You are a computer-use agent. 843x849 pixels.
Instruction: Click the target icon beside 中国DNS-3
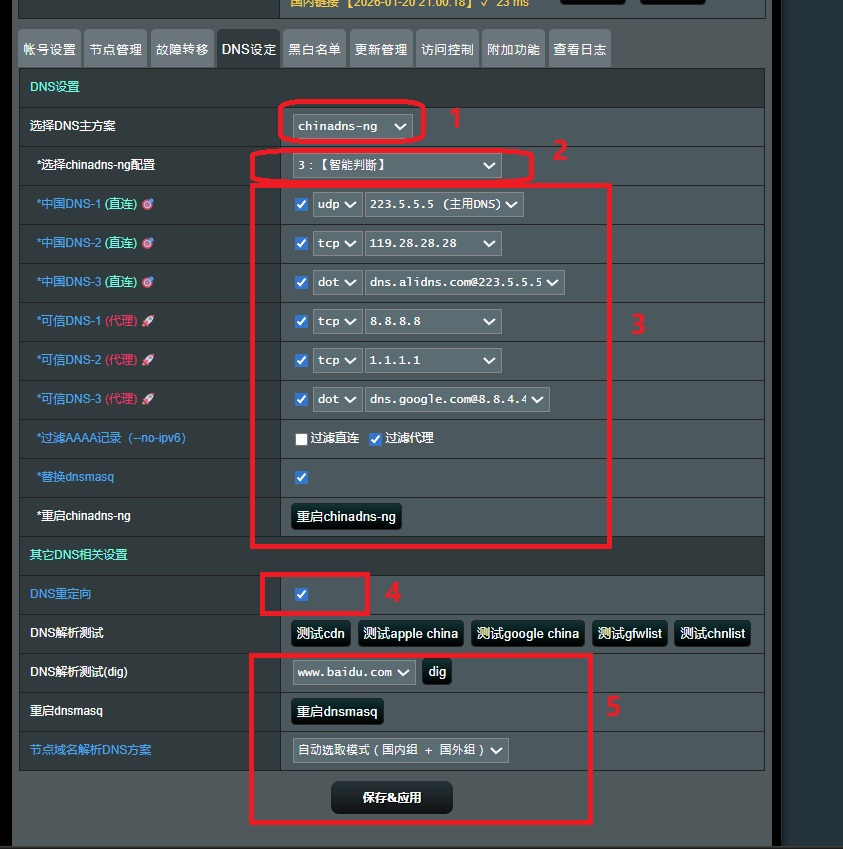[x=148, y=282]
